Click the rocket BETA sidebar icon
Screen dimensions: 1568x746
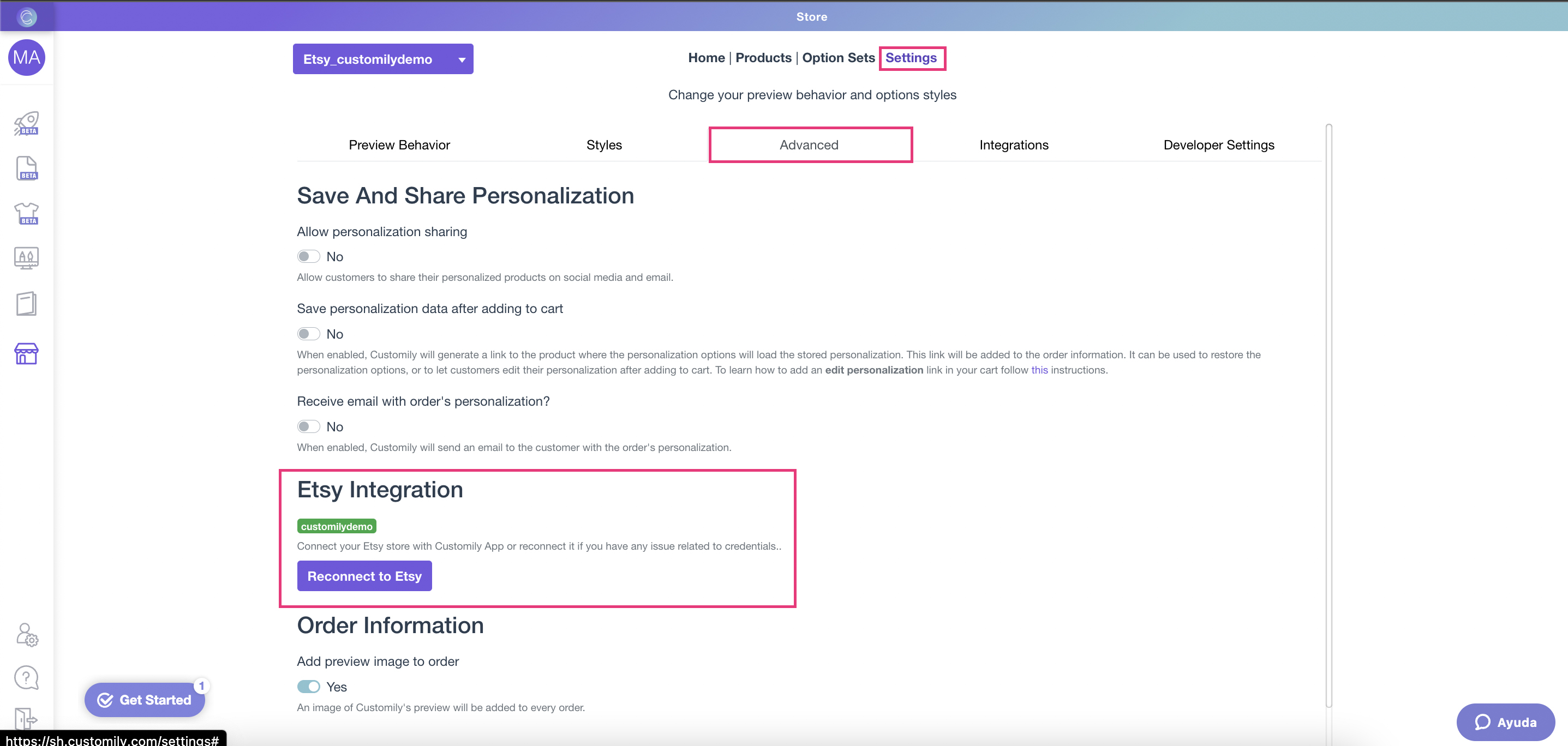pyautogui.click(x=27, y=123)
